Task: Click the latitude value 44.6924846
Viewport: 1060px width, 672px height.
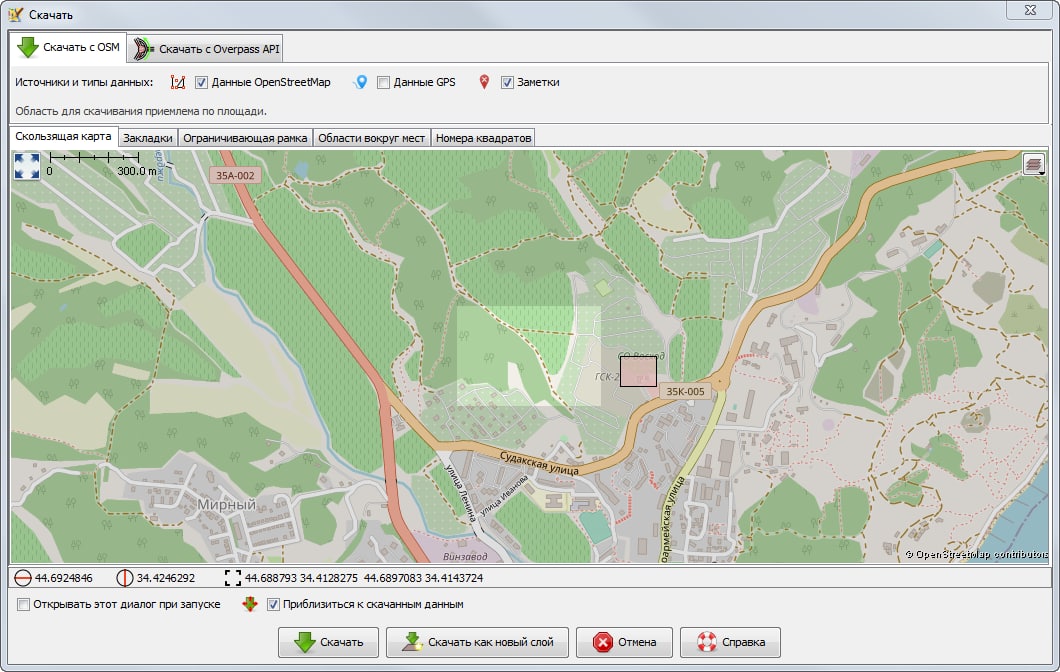Action: (64, 578)
